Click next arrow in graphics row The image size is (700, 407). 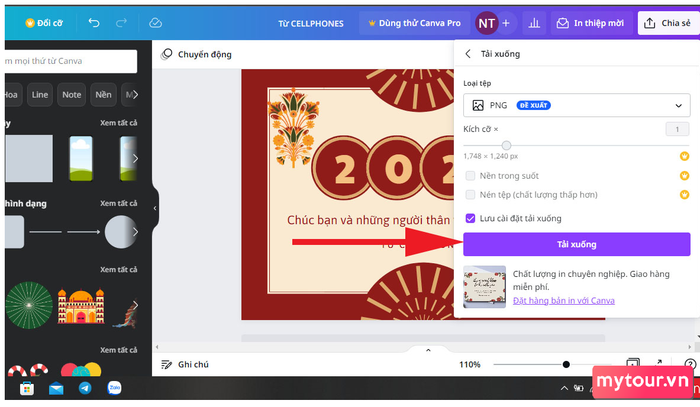[x=135, y=305]
